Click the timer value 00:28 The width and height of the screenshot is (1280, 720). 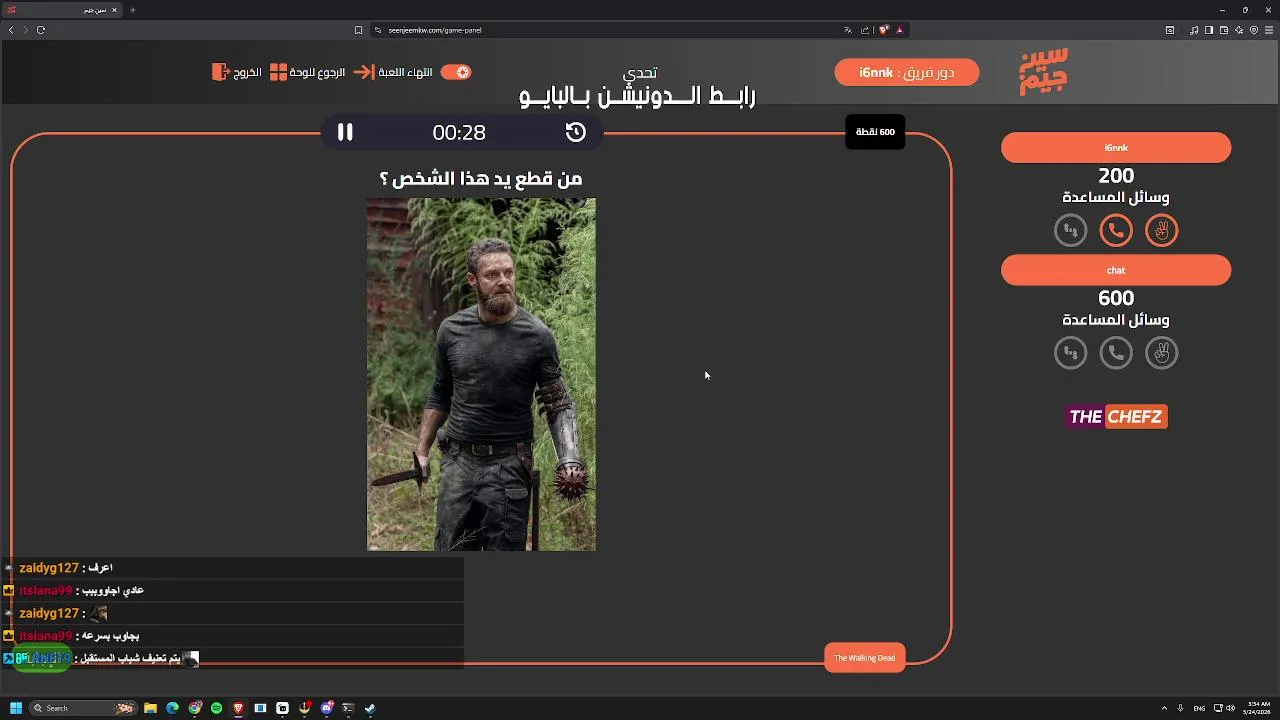pyautogui.click(x=459, y=132)
